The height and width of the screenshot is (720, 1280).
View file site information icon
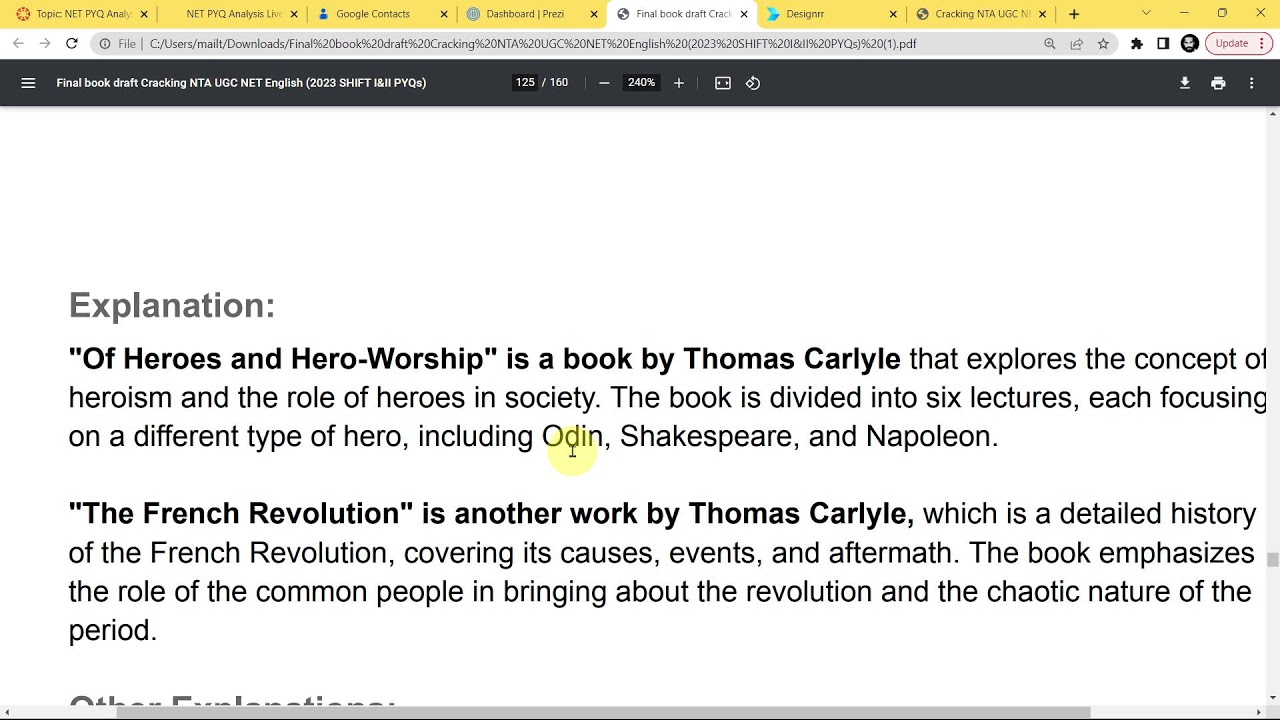click(104, 43)
